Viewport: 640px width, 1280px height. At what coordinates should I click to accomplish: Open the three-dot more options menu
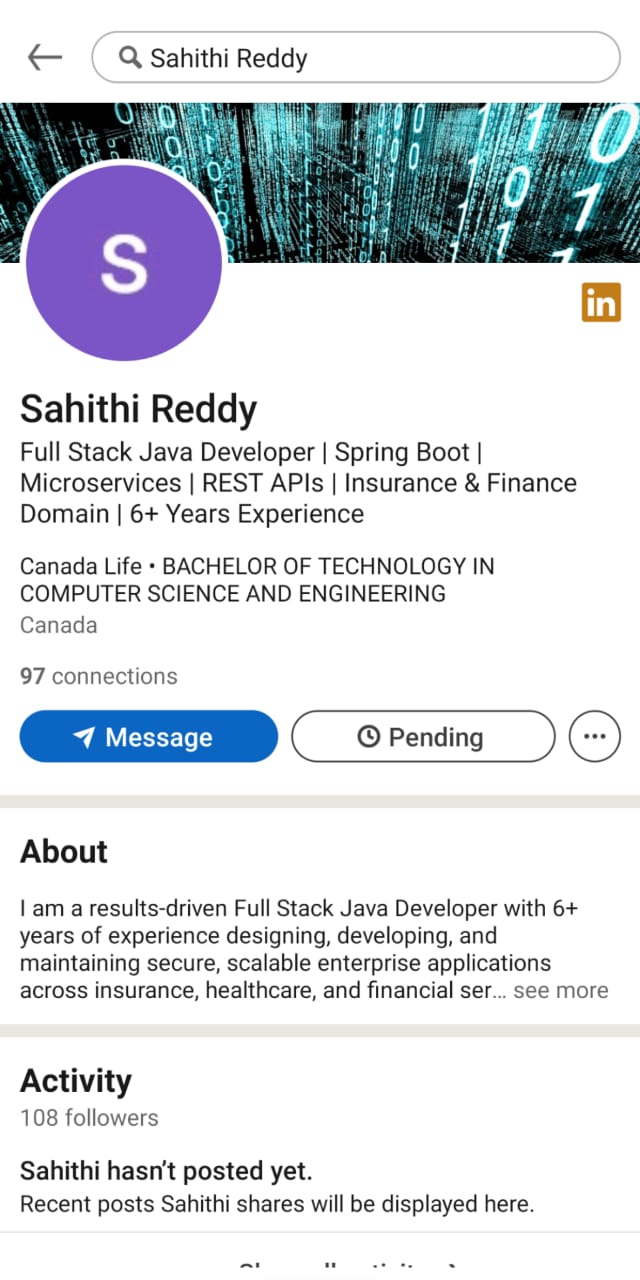pos(594,737)
